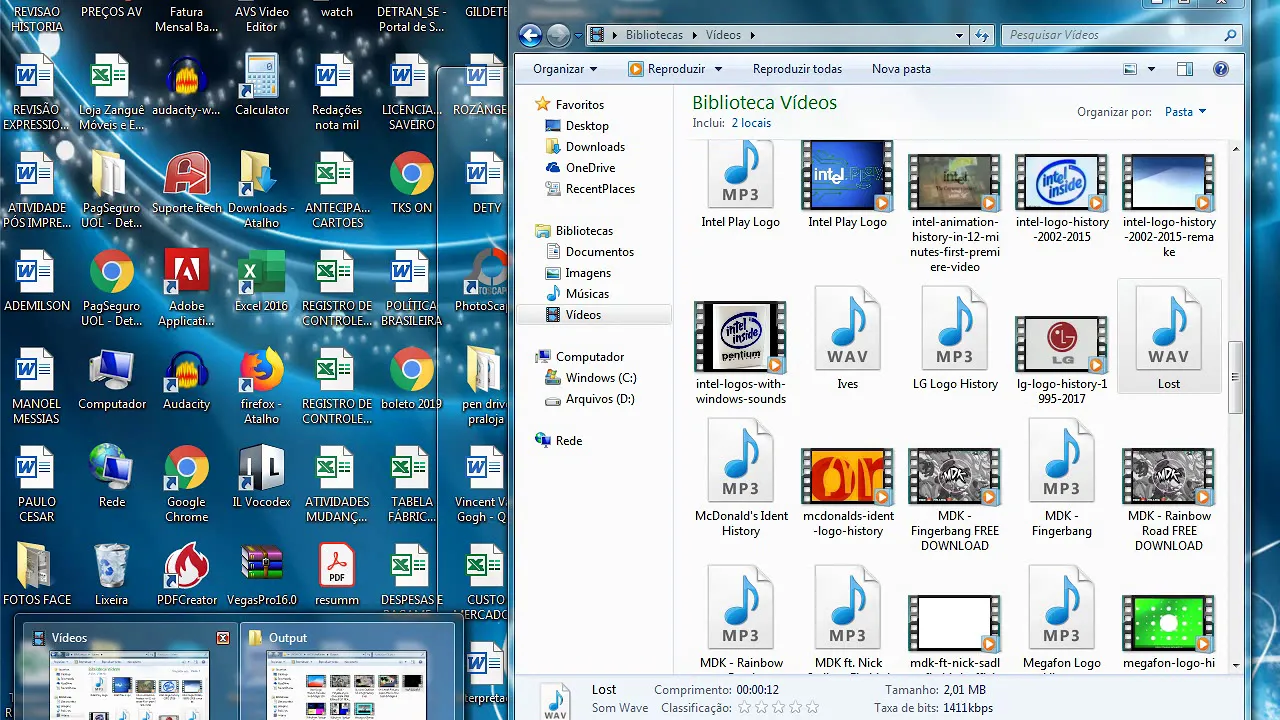The image size is (1280, 720).
Task: Close the Vídeos taskbar preview
Action: click(x=223, y=638)
